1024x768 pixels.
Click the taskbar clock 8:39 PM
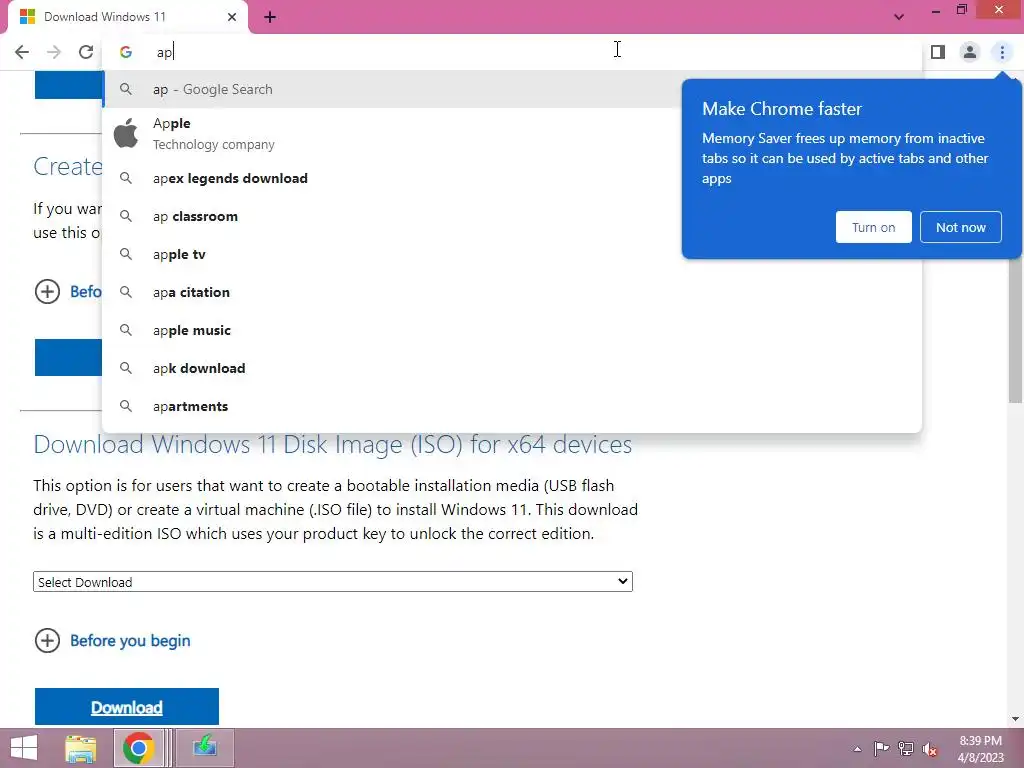point(980,749)
